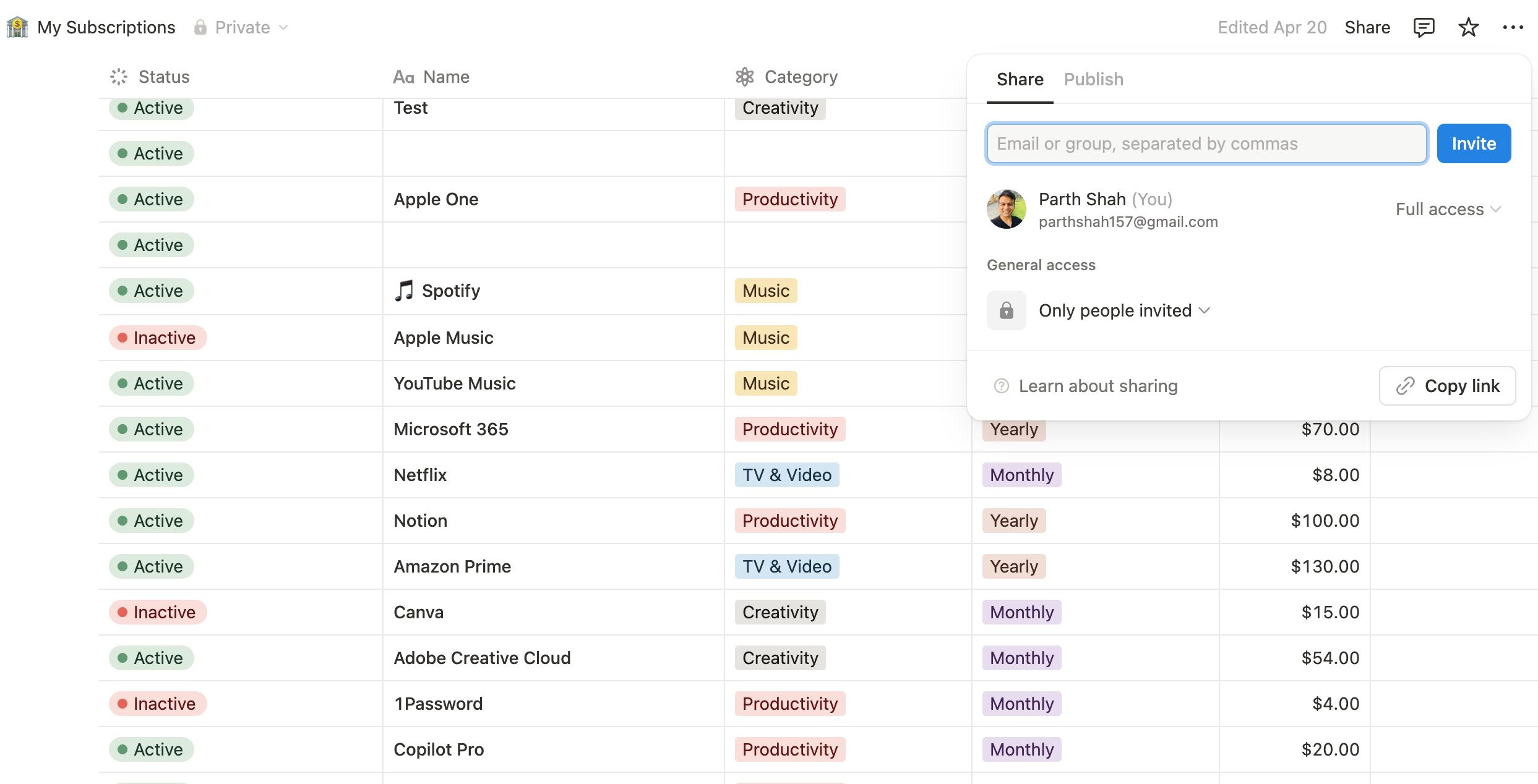Click the lock icon under General access
Viewport: 1538px width, 784px height.
(1006, 310)
